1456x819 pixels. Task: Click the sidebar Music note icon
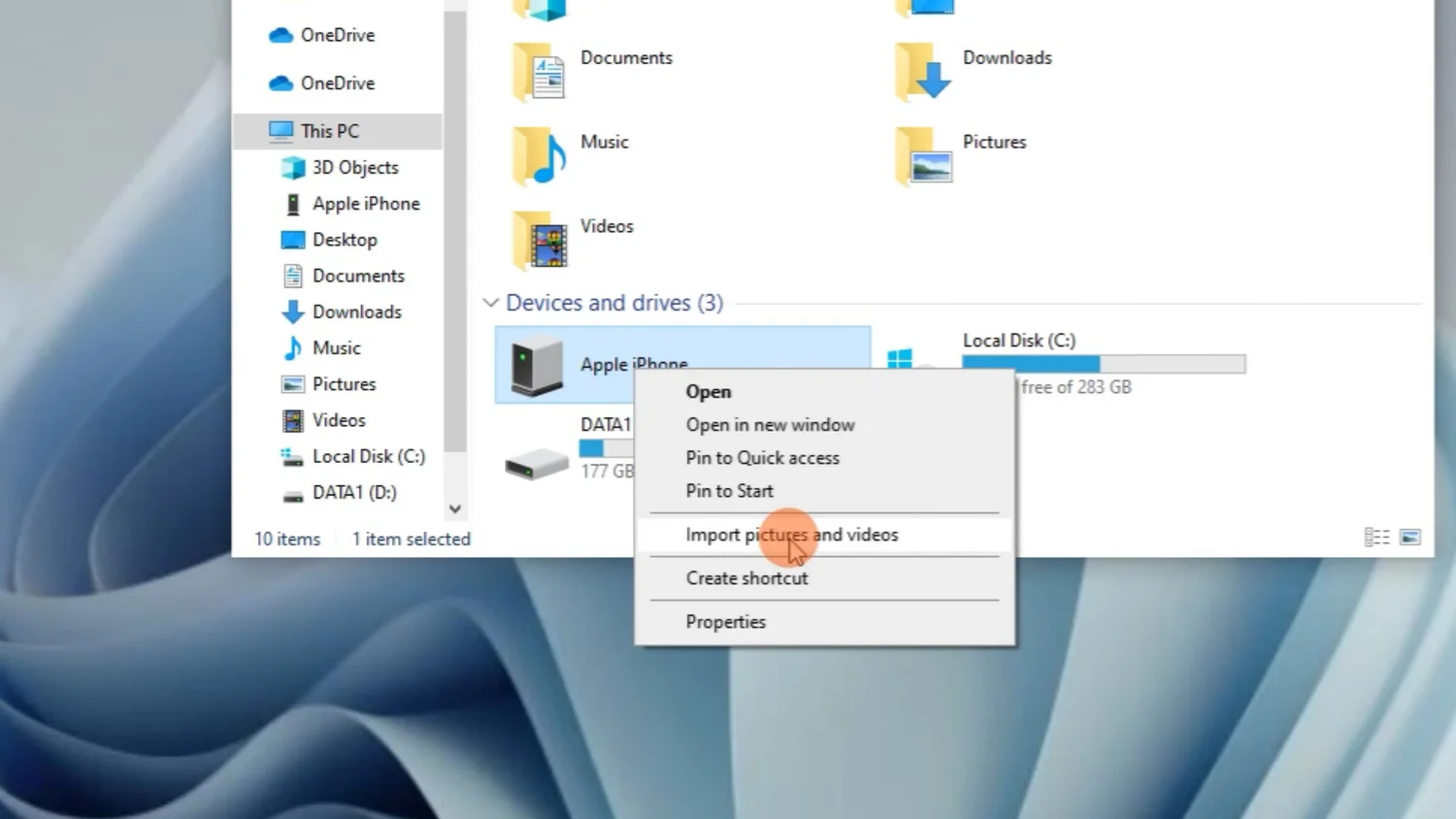[293, 347]
